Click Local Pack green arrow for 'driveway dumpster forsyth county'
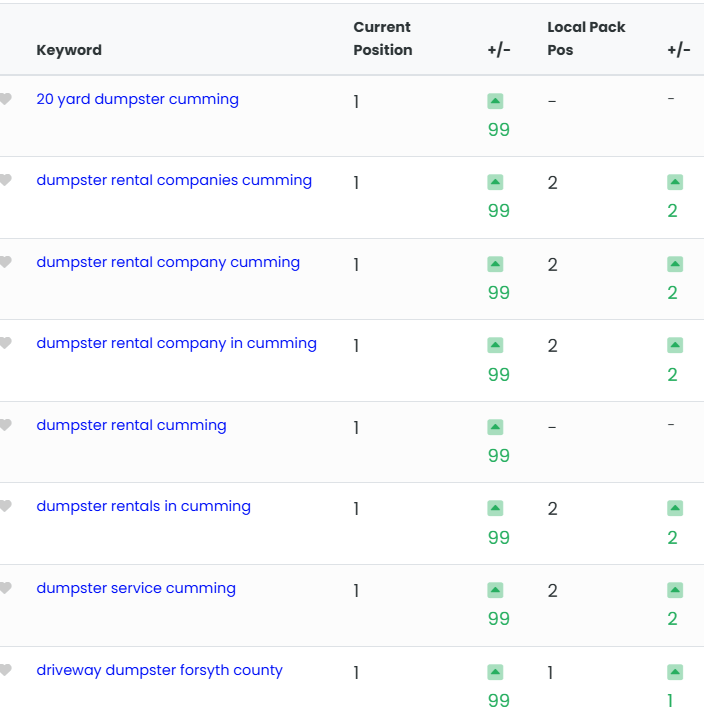The image size is (704, 725). (x=675, y=672)
